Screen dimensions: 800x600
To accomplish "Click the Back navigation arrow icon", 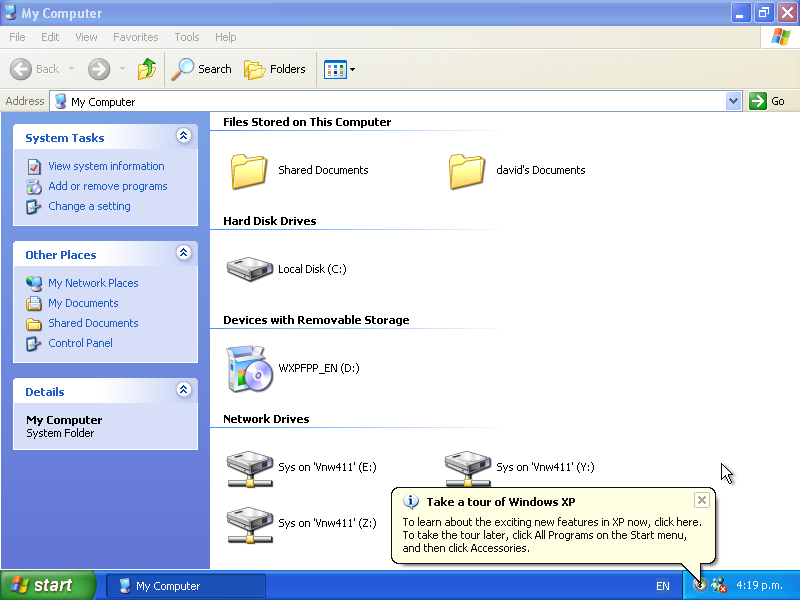I will coord(21,69).
